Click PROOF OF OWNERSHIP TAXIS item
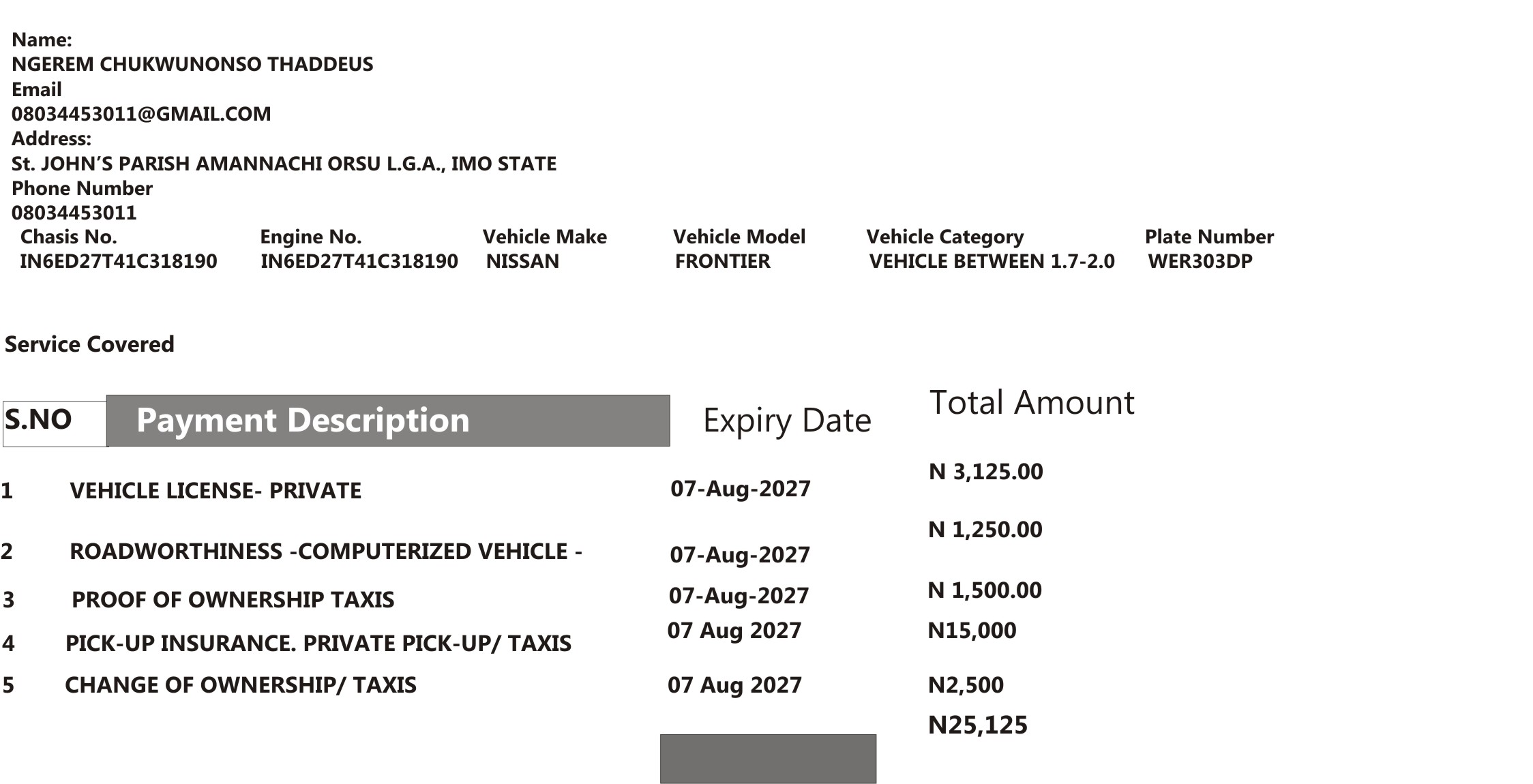 coord(233,600)
